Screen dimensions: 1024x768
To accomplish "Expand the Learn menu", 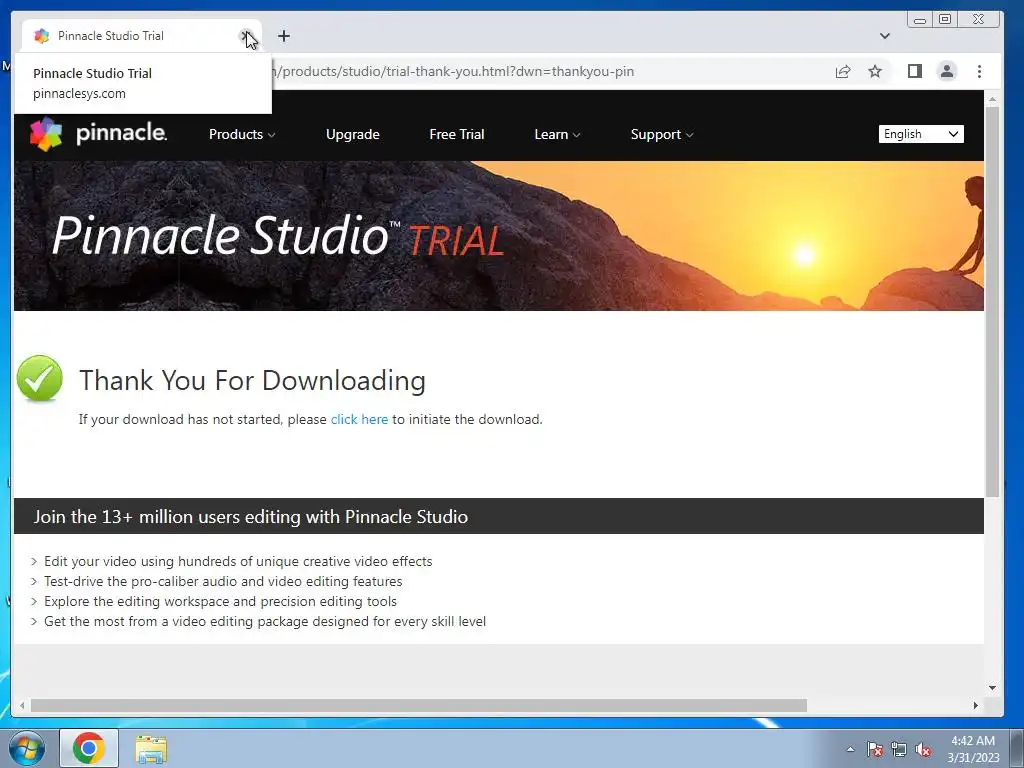I will pyautogui.click(x=557, y=135).
